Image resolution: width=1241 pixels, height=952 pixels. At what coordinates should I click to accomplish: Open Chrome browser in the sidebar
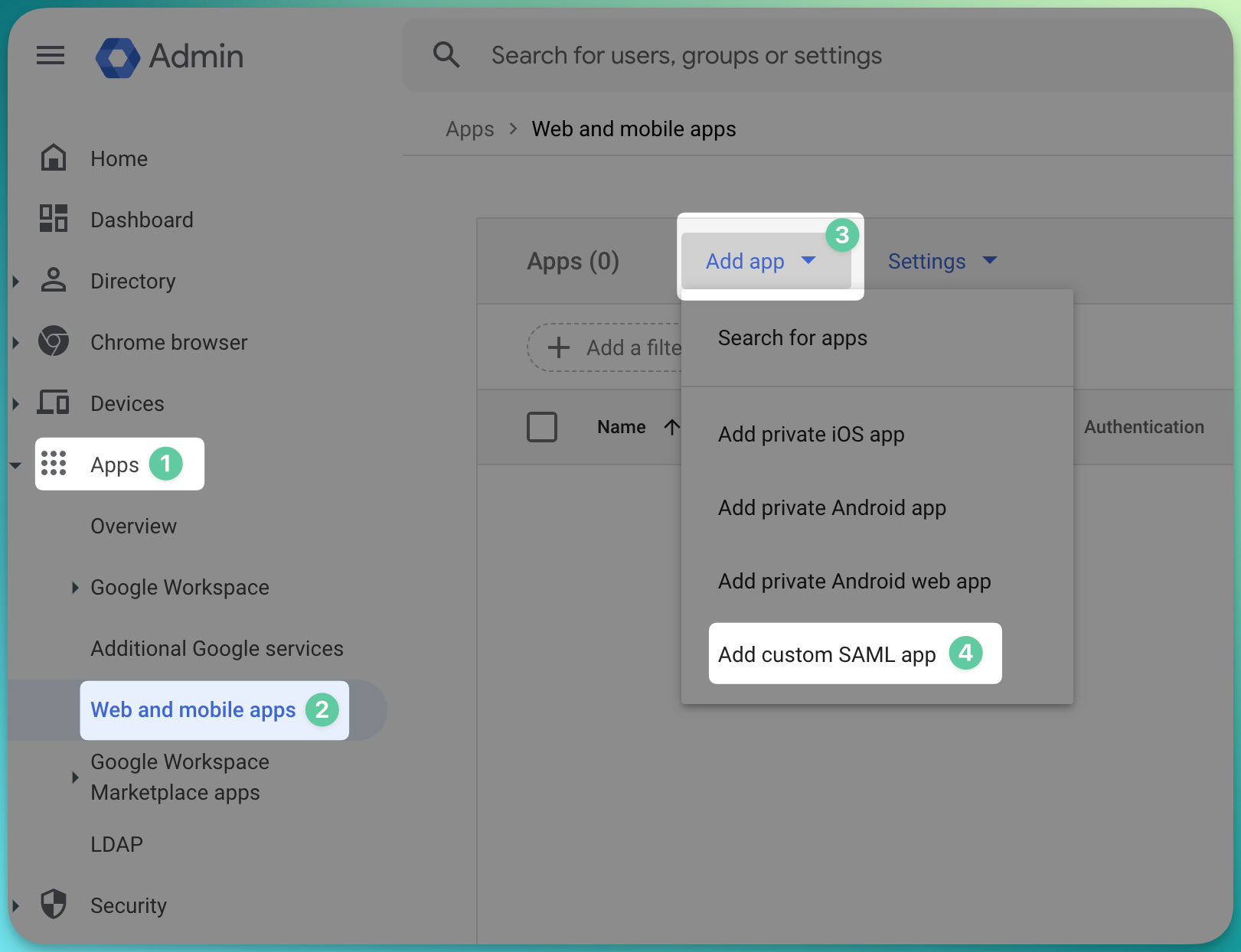(x=169, y=342)
